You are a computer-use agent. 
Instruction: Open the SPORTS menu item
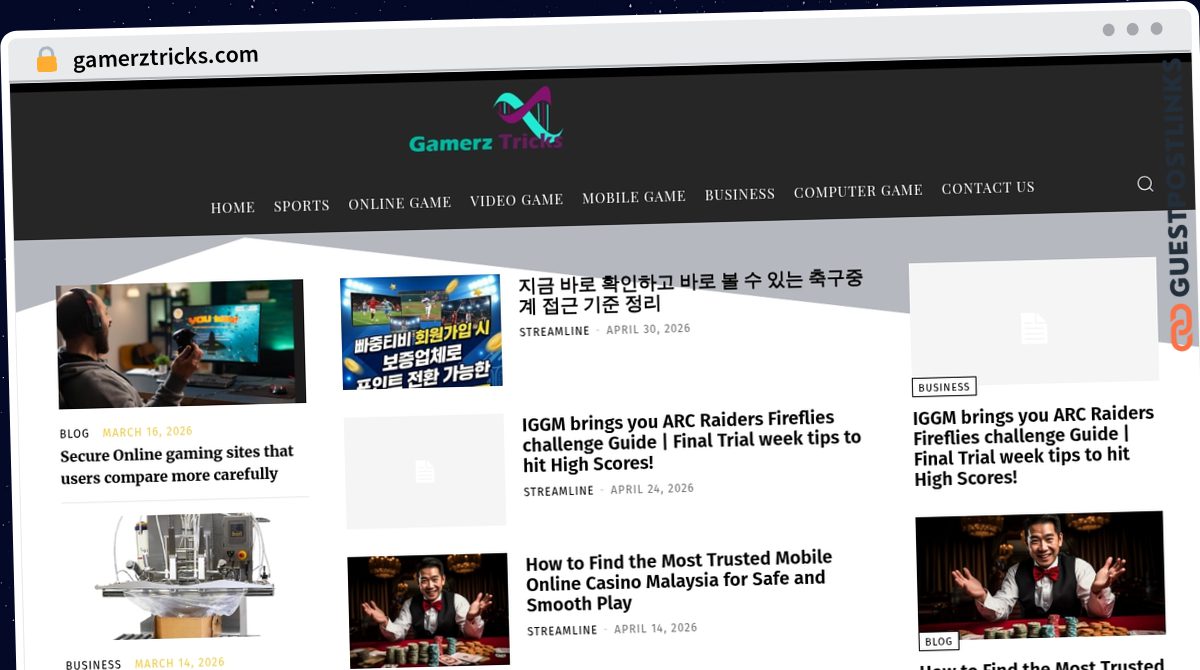[x=302, y=205]
